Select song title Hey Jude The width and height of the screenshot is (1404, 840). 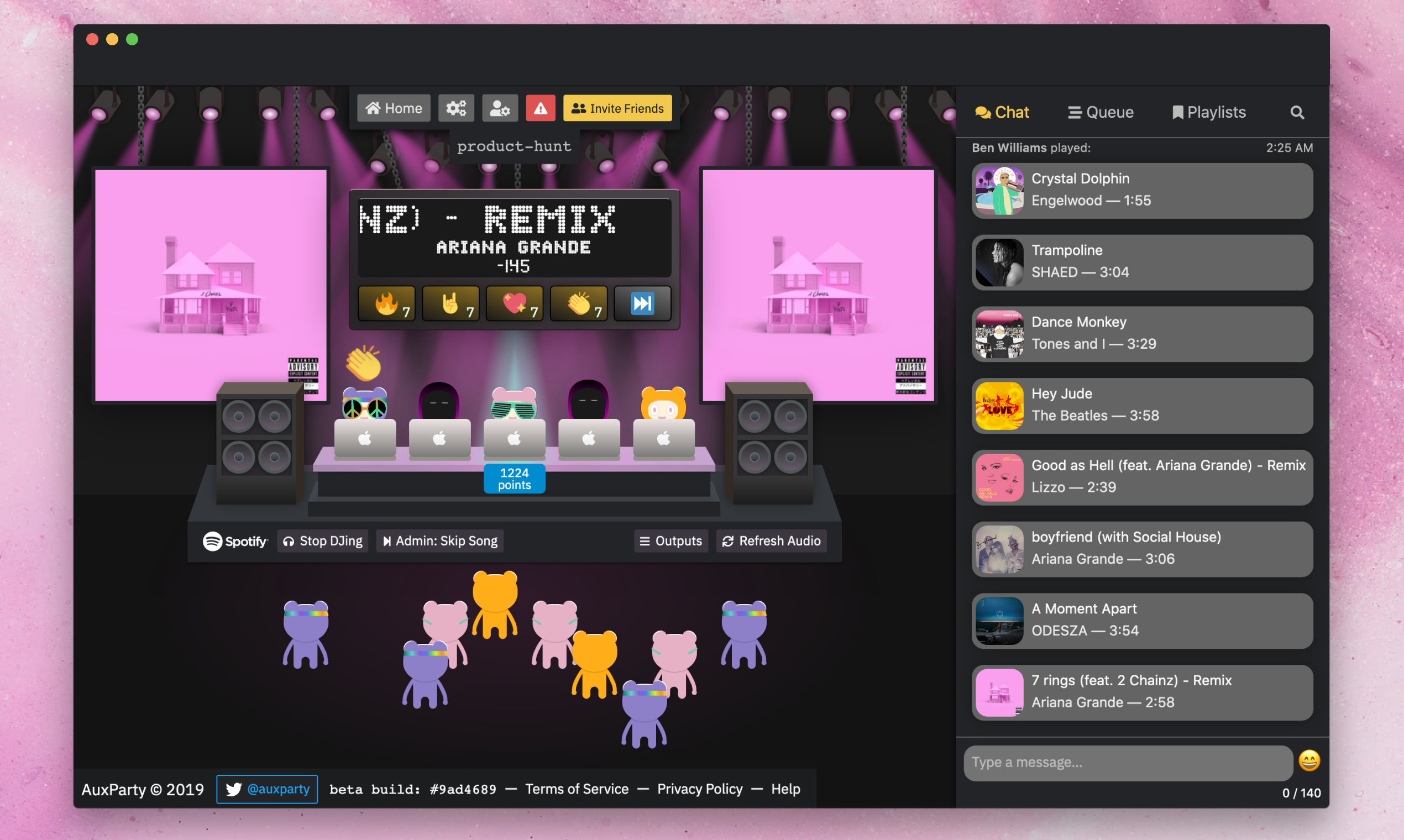[x=1061, y=394]
